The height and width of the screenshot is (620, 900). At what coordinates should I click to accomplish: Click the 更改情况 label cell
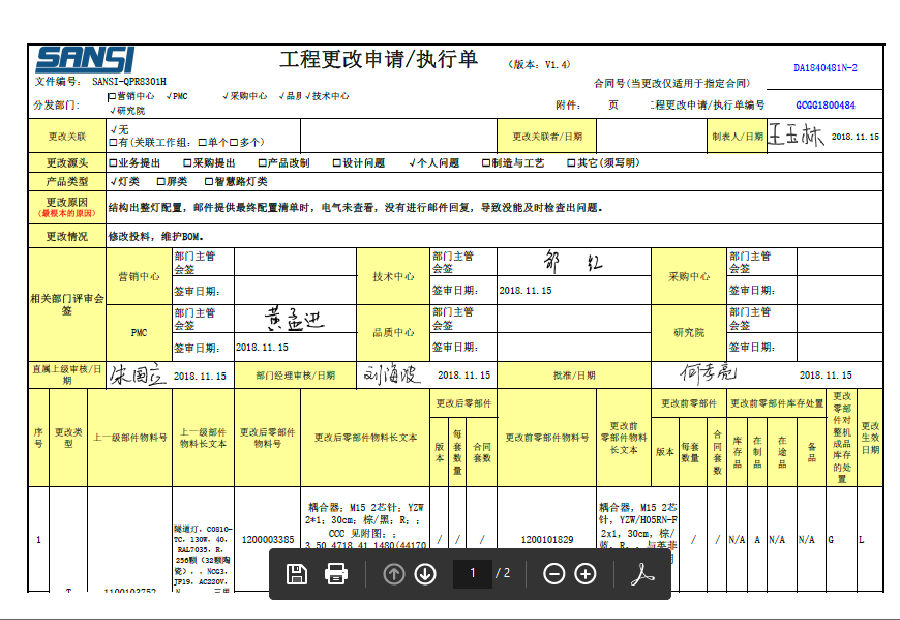[x=67, y=236]
